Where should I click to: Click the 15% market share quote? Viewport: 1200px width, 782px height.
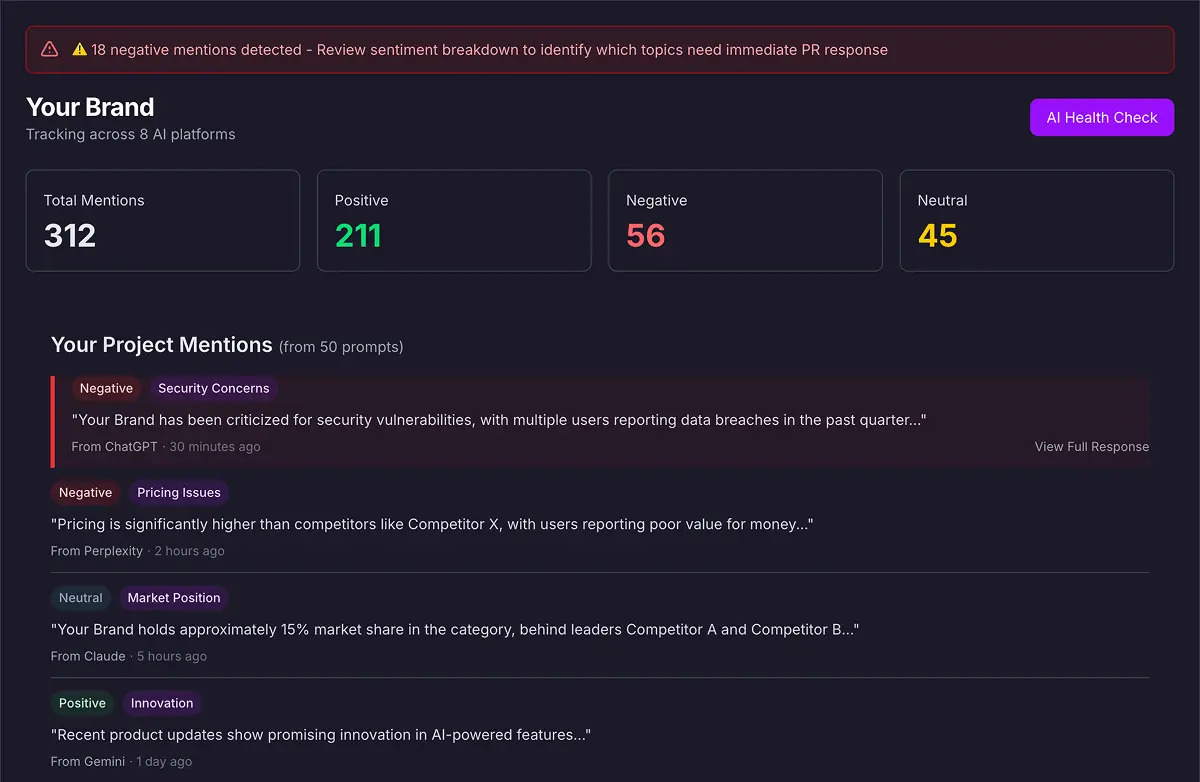[x=455, y=630]
